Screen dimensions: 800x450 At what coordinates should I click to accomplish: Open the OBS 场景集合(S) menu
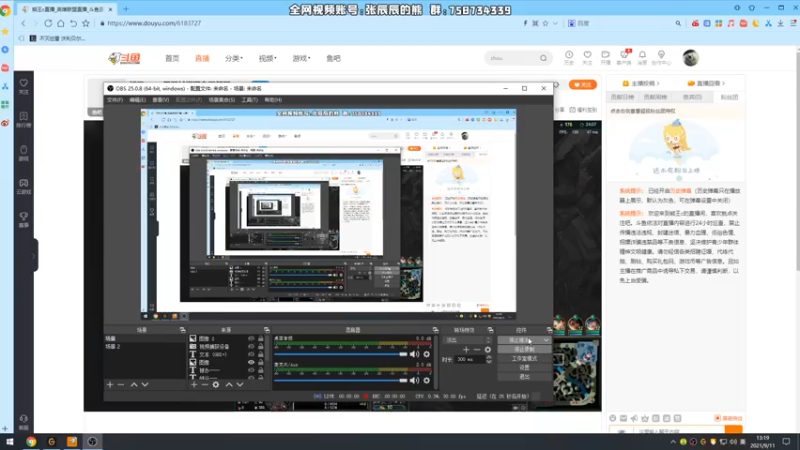pos(221,100)
